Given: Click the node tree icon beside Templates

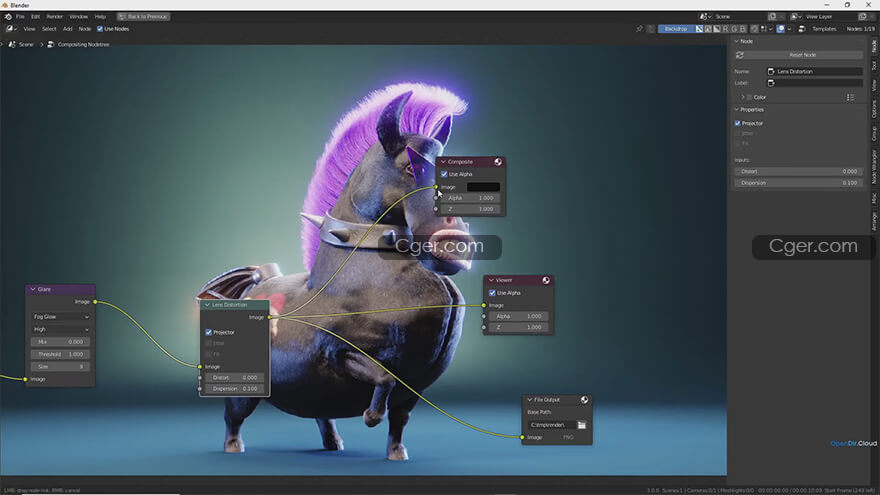Looking at the screenshot, I should coord(802,29).
